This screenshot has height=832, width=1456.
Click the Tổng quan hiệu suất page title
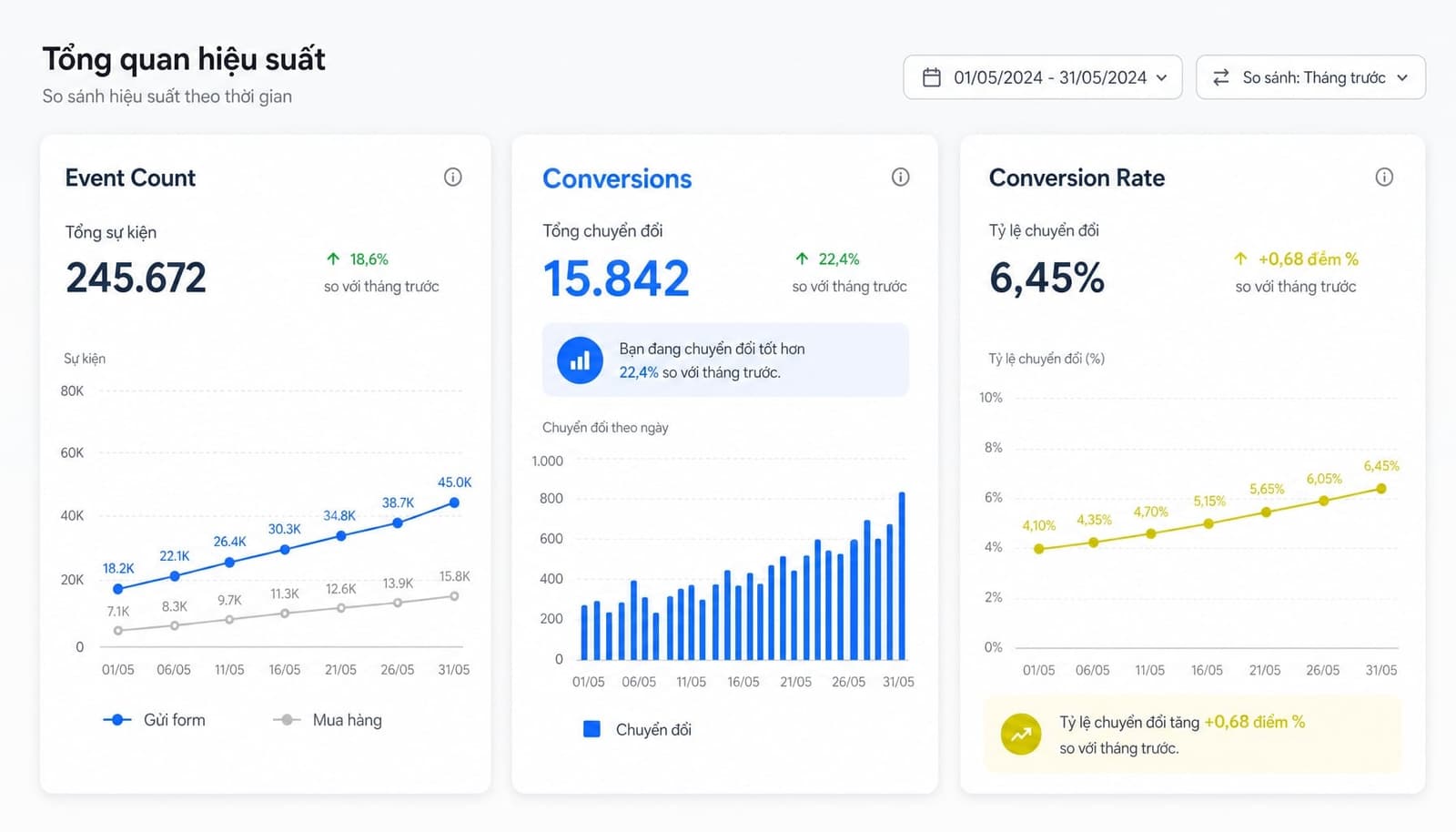[x=184, y=59]
